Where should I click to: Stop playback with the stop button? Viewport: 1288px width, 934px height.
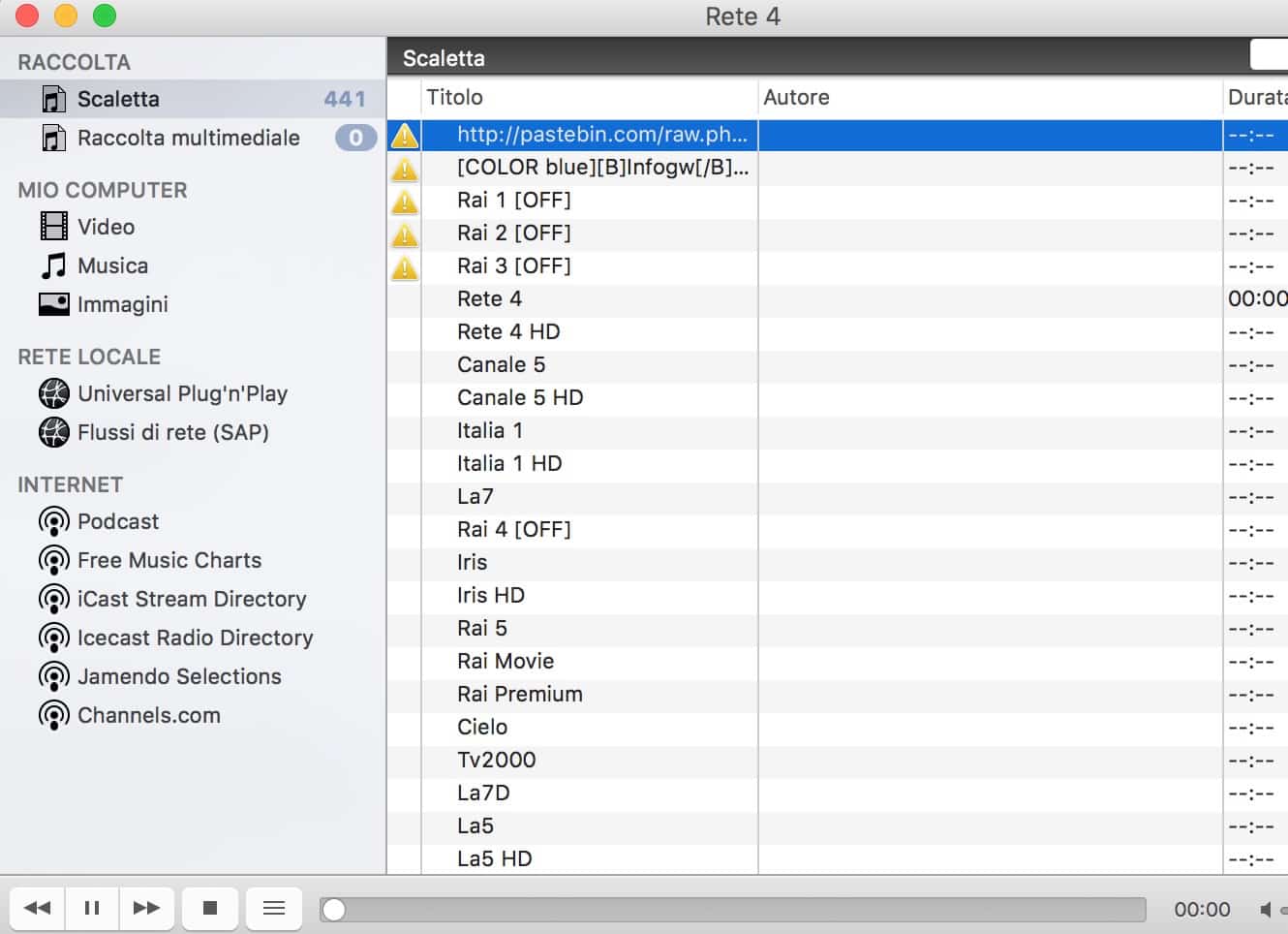(210, 908)
